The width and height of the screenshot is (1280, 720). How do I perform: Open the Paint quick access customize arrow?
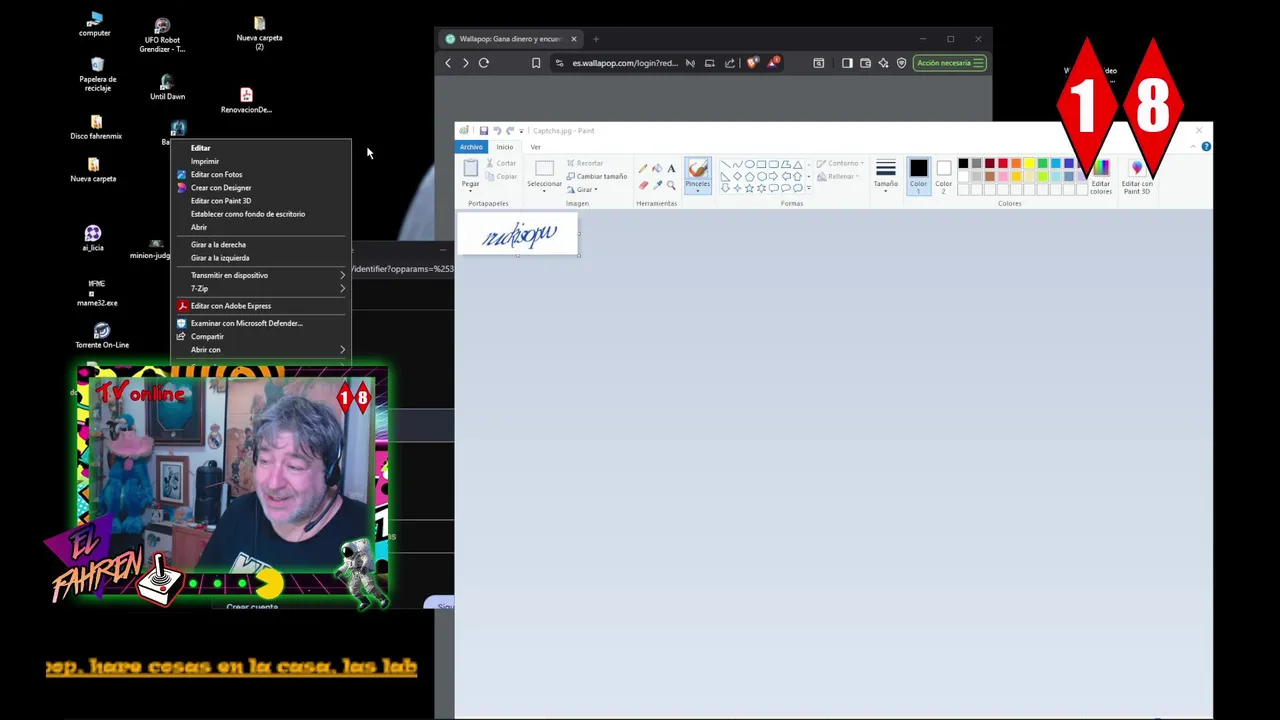pyautogui.click(x=521, y=131)
